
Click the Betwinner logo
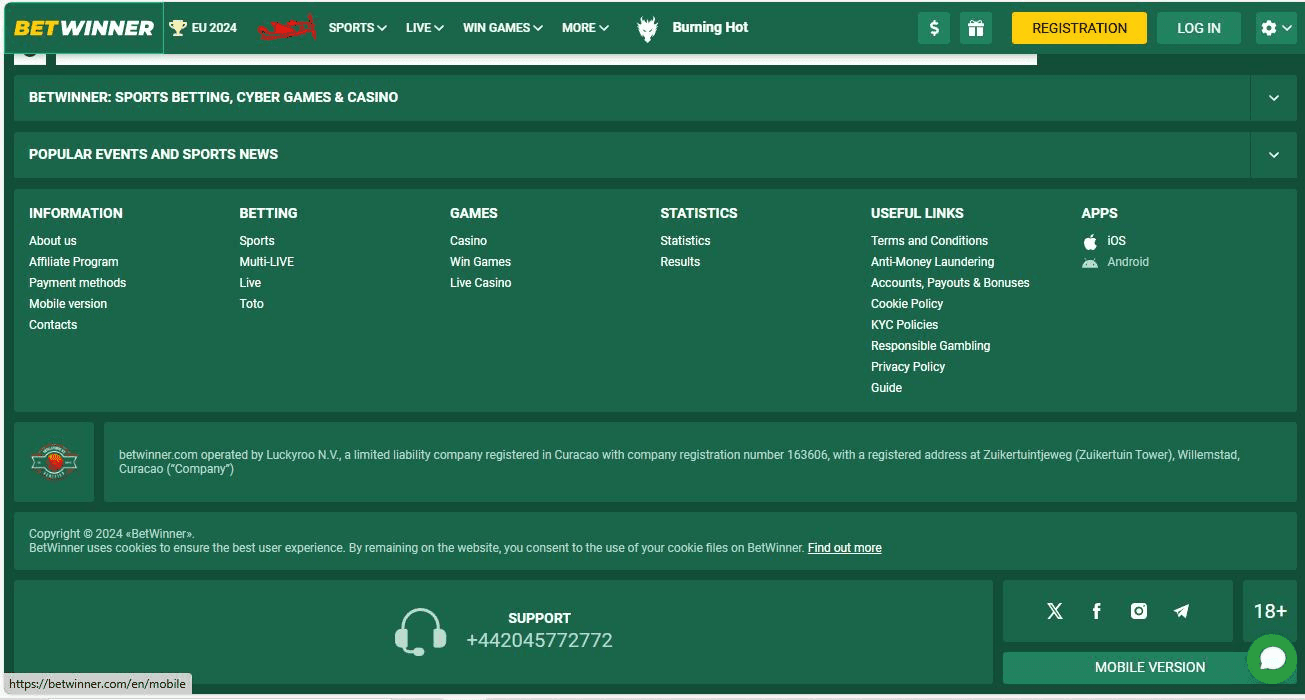click(84, 28)
